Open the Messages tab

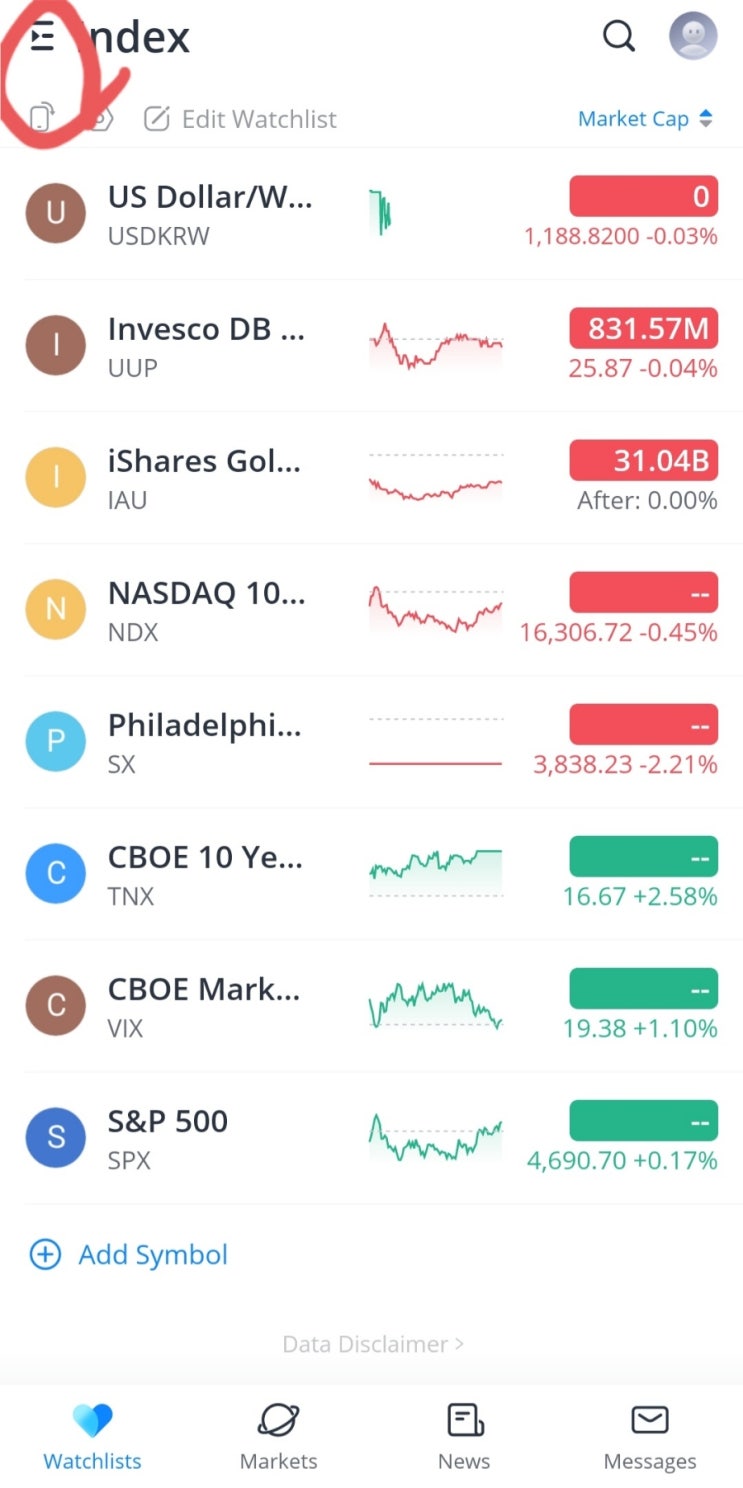(x=650, y=1437)
